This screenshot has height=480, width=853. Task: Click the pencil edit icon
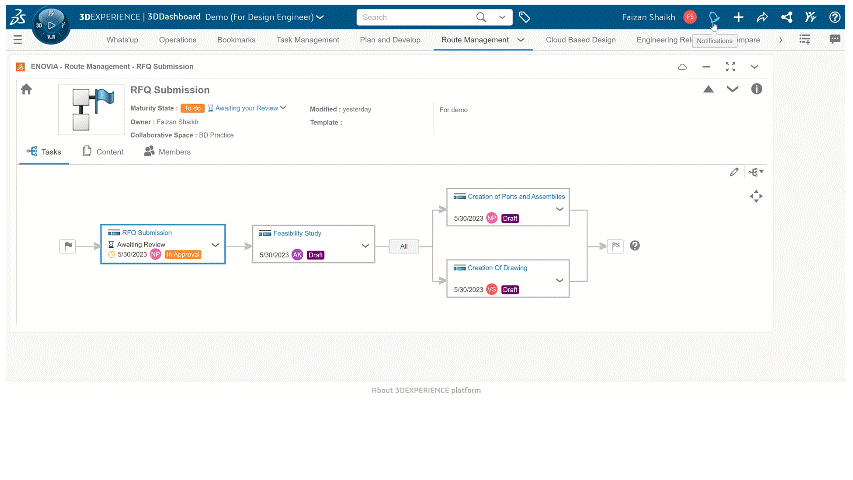point(734,172)
